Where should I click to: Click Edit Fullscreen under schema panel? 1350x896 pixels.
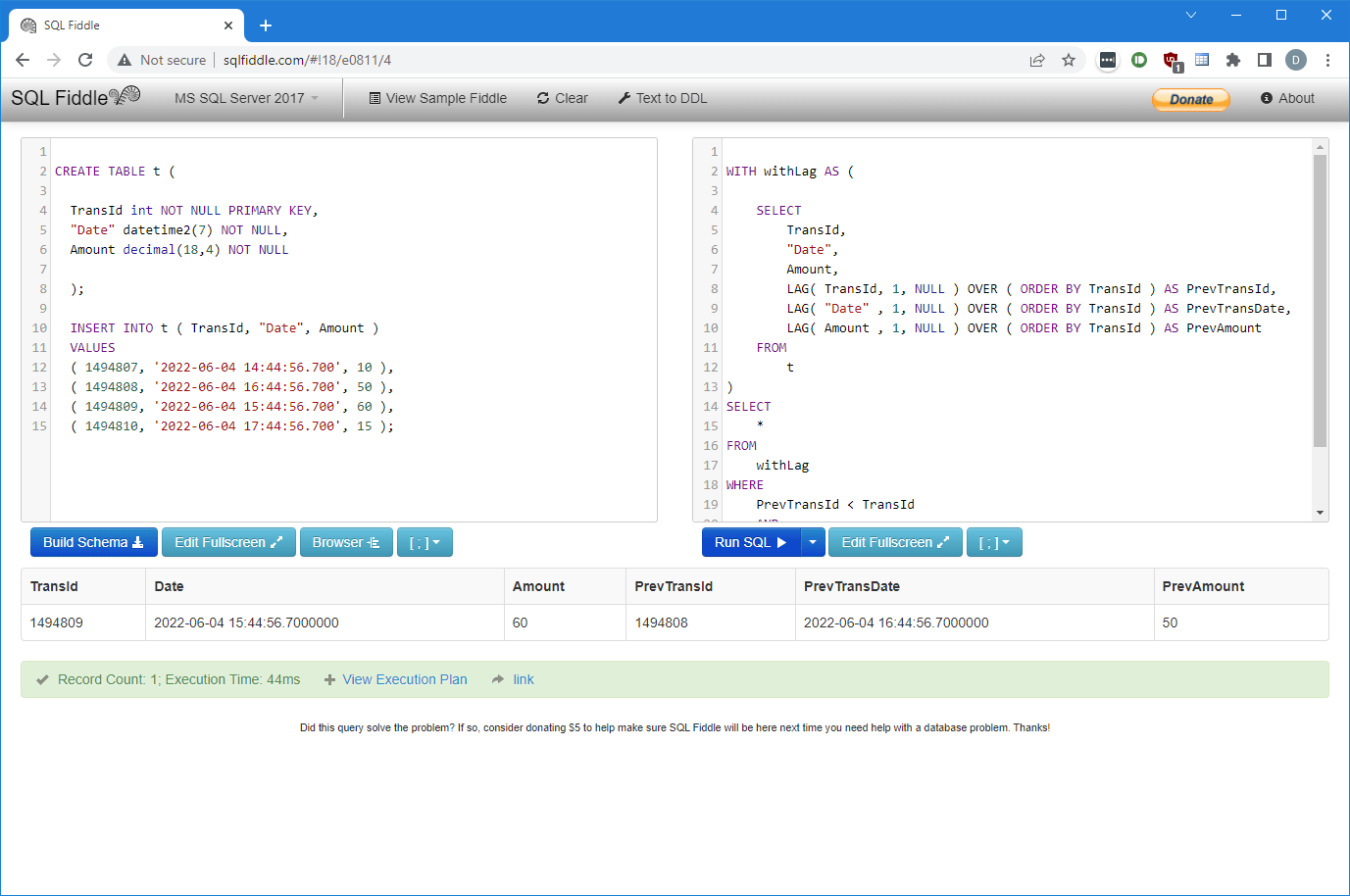[228, 542]
